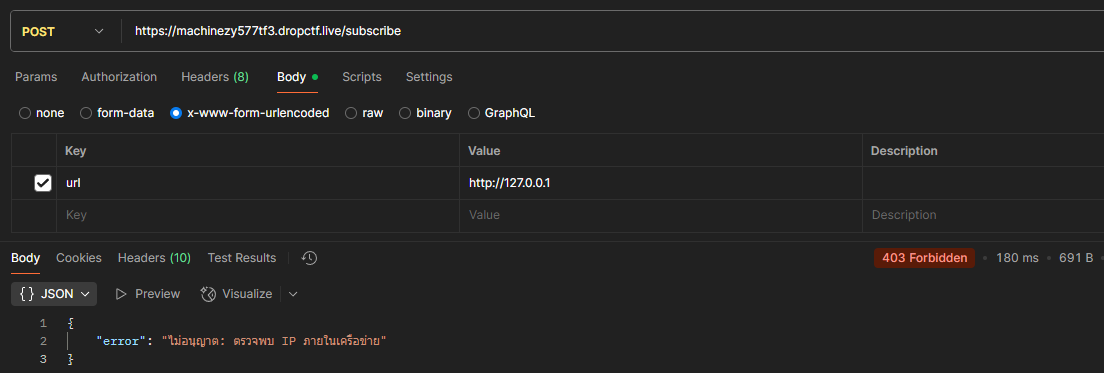Open the Test Results tab
The width and height of the screenshot is (1104, 373).
(242, 258)
